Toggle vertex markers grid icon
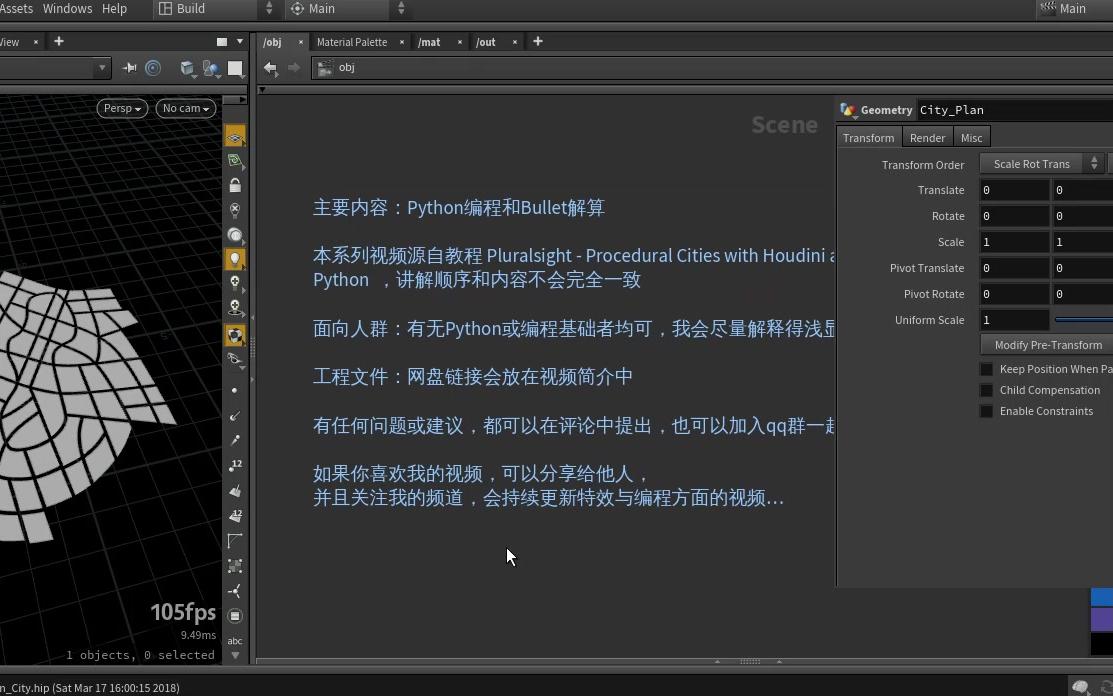 235,565
